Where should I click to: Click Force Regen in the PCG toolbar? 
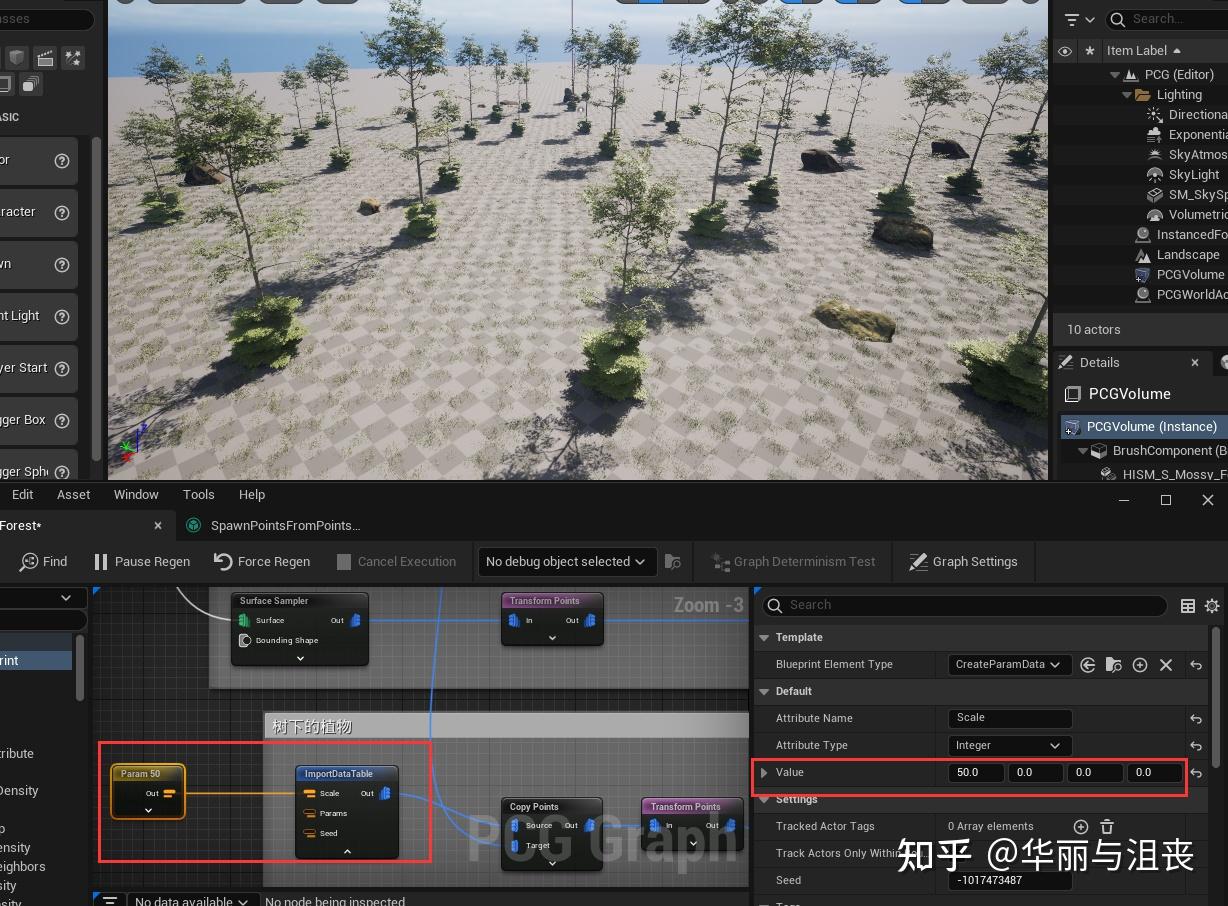tap(261, 561)
